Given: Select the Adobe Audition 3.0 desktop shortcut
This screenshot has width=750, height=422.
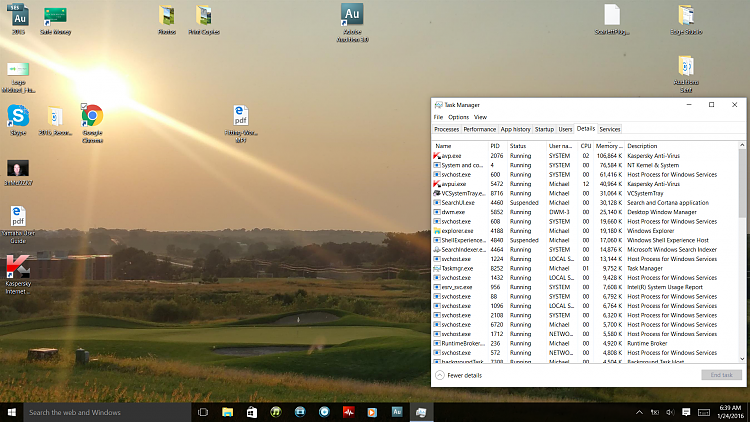Looking at the screenshot, I should point(352,22).
